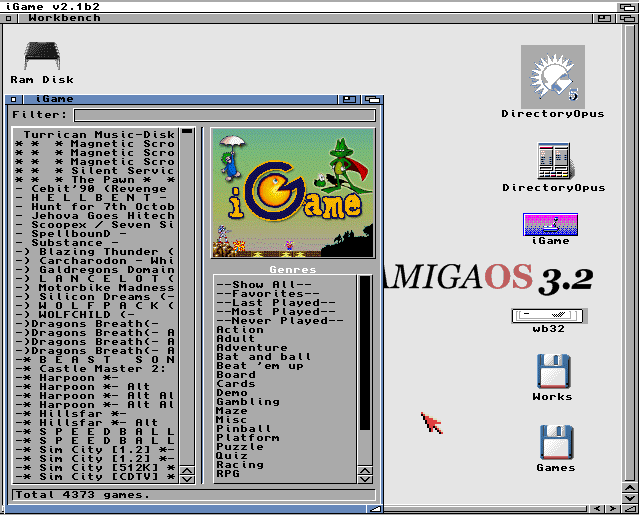Click the iGame screenshot image
This screenshot has width=639, height=515.
pos(293,193)
